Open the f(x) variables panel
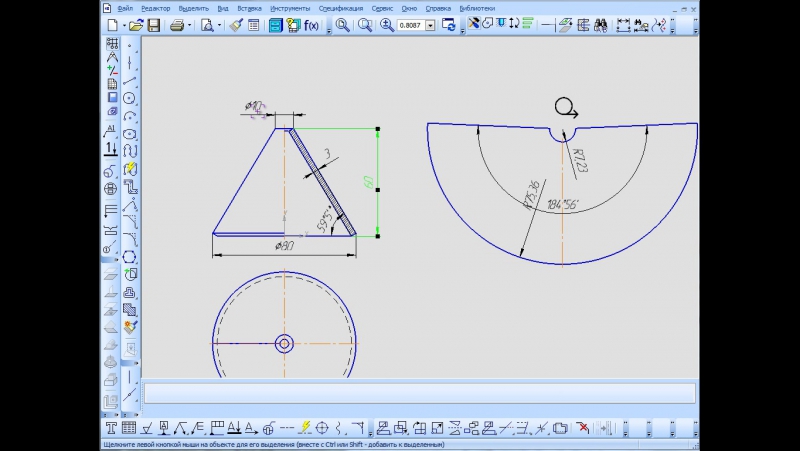 [310, 25]
